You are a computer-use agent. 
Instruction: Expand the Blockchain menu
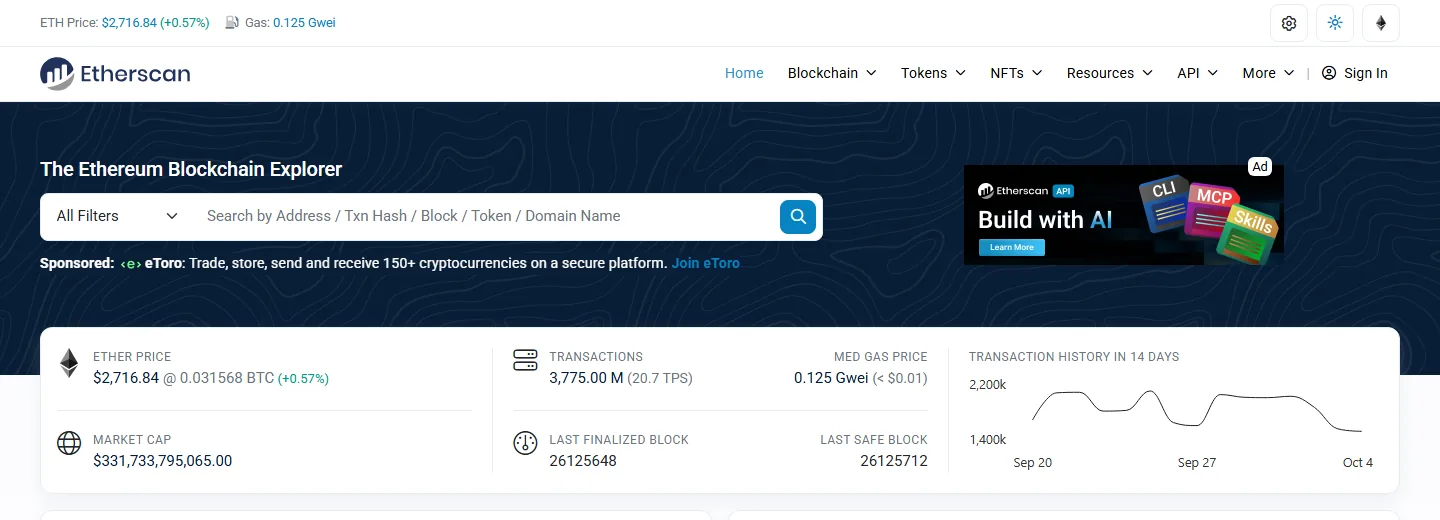pyautogui.click(x=832, y=73)
